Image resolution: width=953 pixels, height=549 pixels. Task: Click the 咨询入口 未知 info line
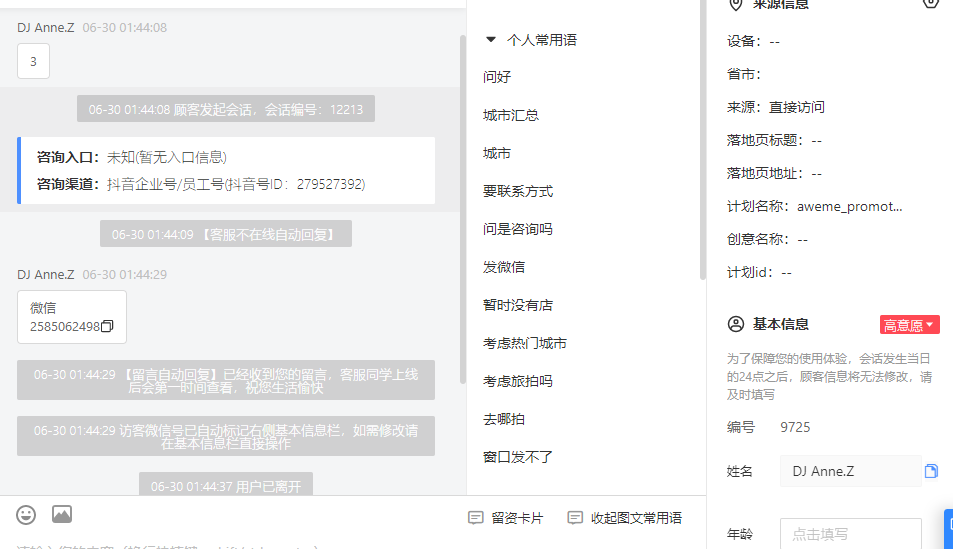pos(132,157)
